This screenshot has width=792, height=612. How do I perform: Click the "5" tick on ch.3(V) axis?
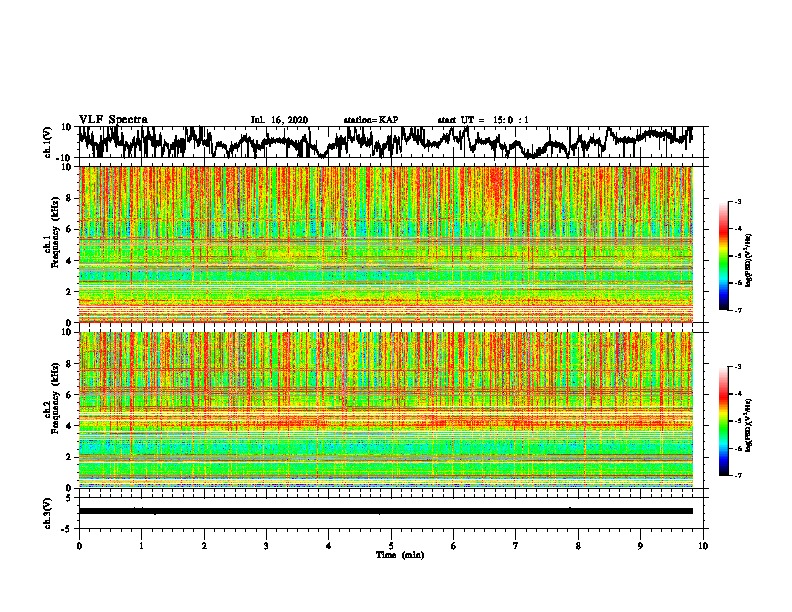coord(70,498)
